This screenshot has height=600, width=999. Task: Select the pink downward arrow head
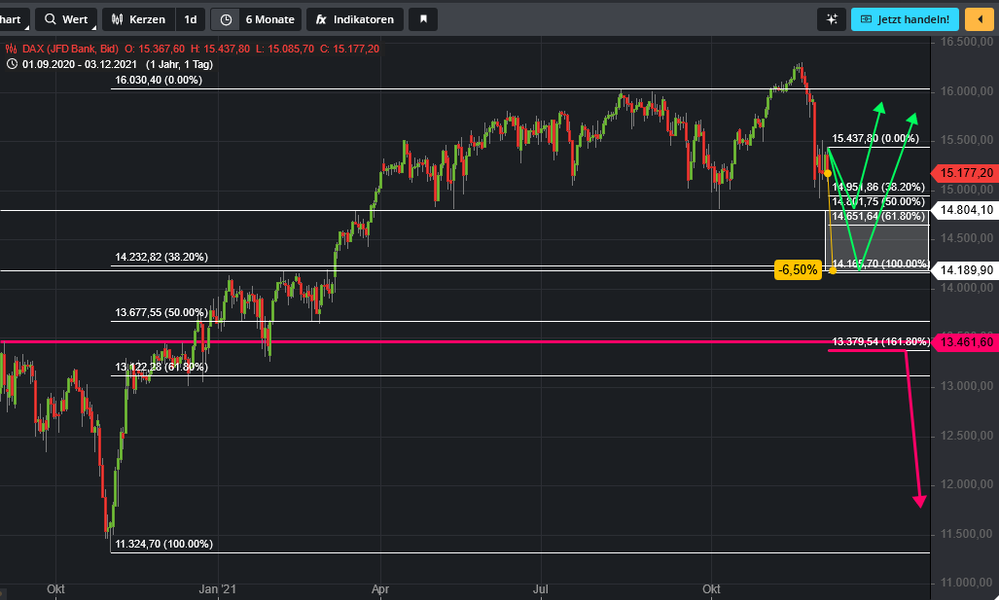click(x=920, y=501)
